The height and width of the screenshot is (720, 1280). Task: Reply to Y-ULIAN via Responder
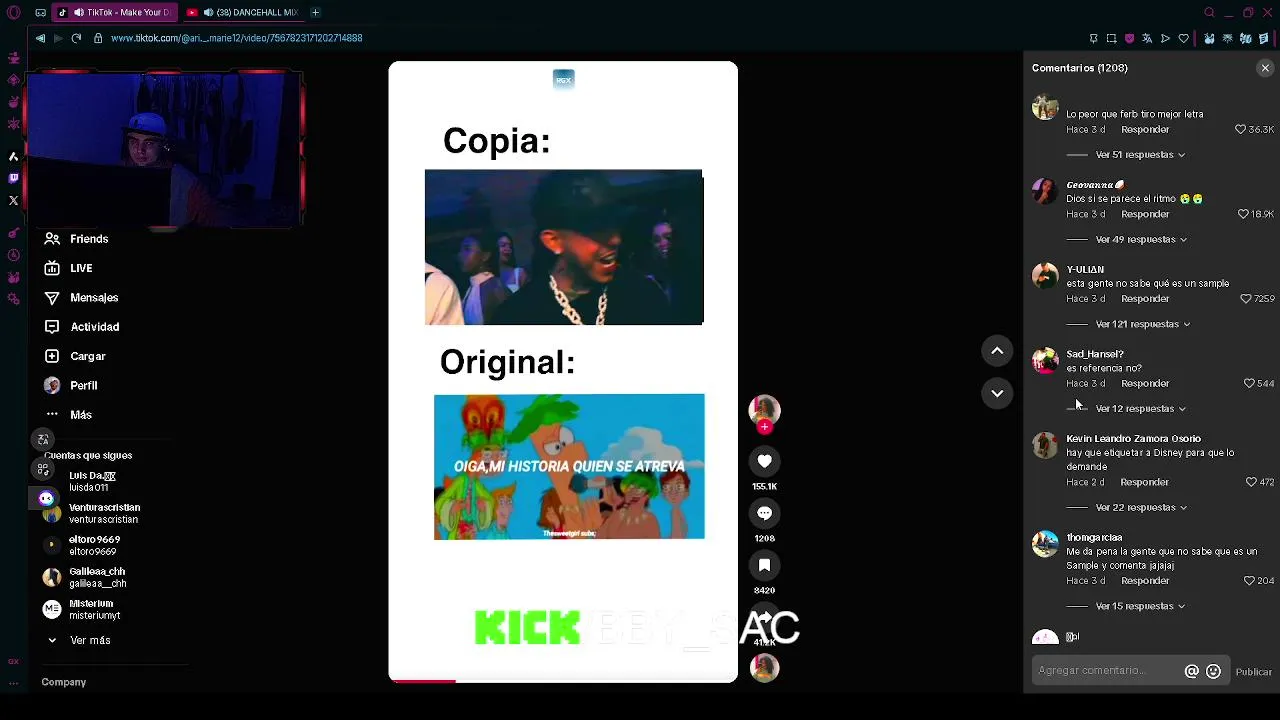[1145, 299]
